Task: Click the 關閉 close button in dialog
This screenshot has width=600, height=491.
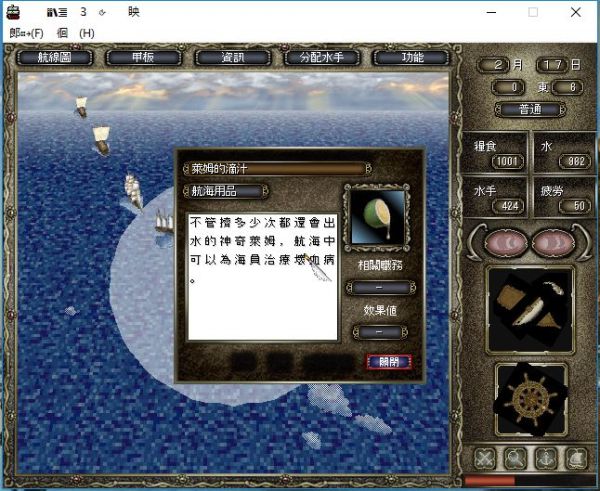Action: 389,362
